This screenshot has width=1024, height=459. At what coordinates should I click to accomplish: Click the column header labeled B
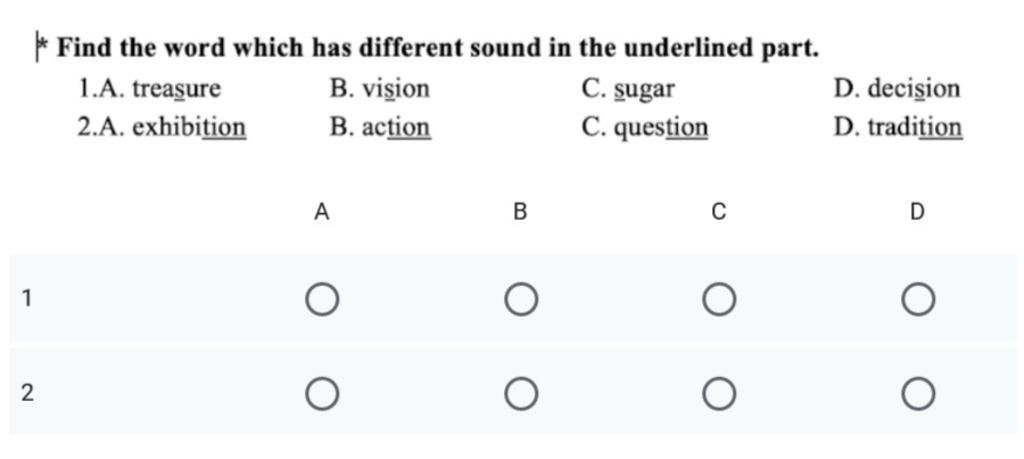click(520, 212)
